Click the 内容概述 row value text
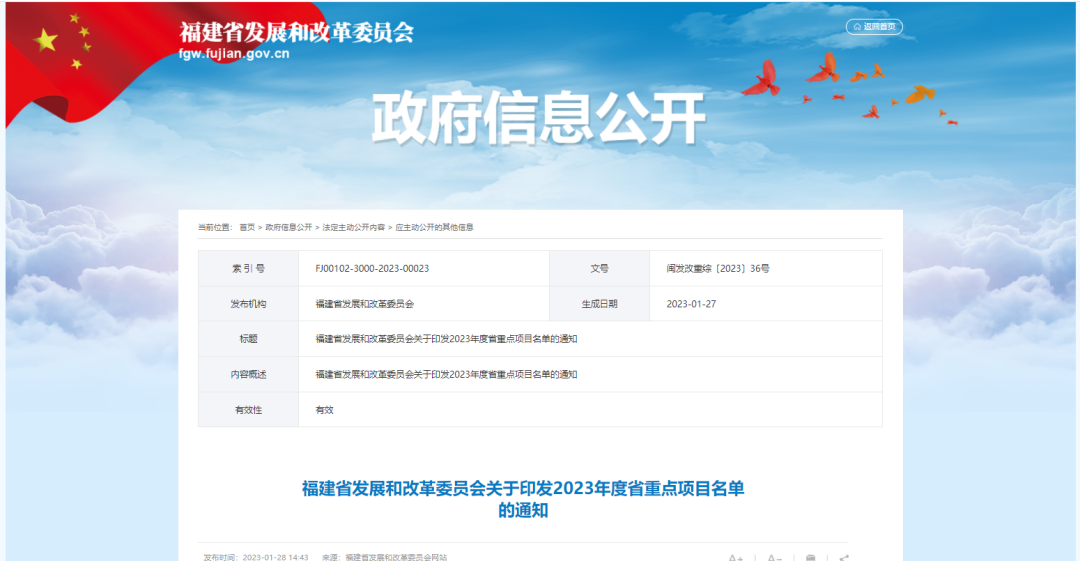 pos(446,375)
